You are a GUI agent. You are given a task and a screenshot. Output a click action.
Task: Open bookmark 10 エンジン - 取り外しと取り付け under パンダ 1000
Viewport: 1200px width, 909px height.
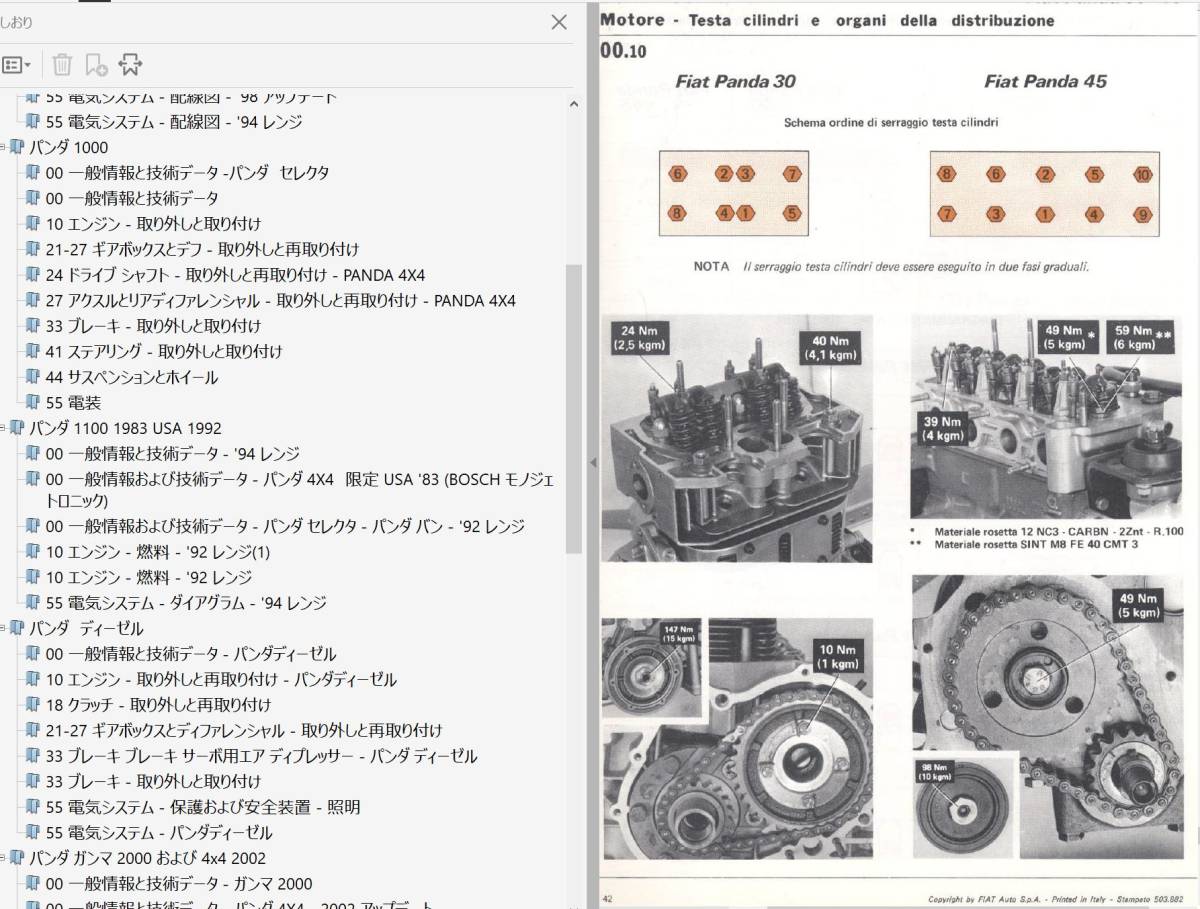coord(153,224)
